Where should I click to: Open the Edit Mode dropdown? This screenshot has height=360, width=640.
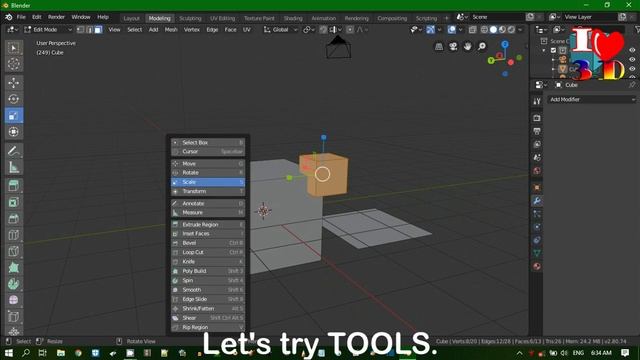pyautogui.click(x=48, y=29)
